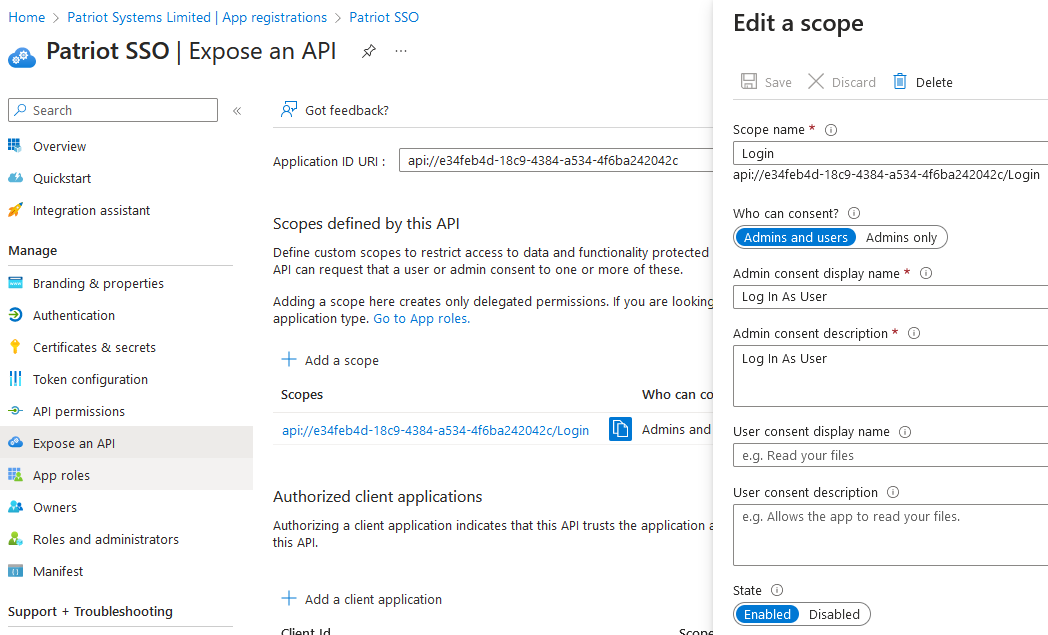Image resolution: width=1048 pixels, height=635 pixels.
Task: Click the Manifest icon
Action: pos(15,571)
